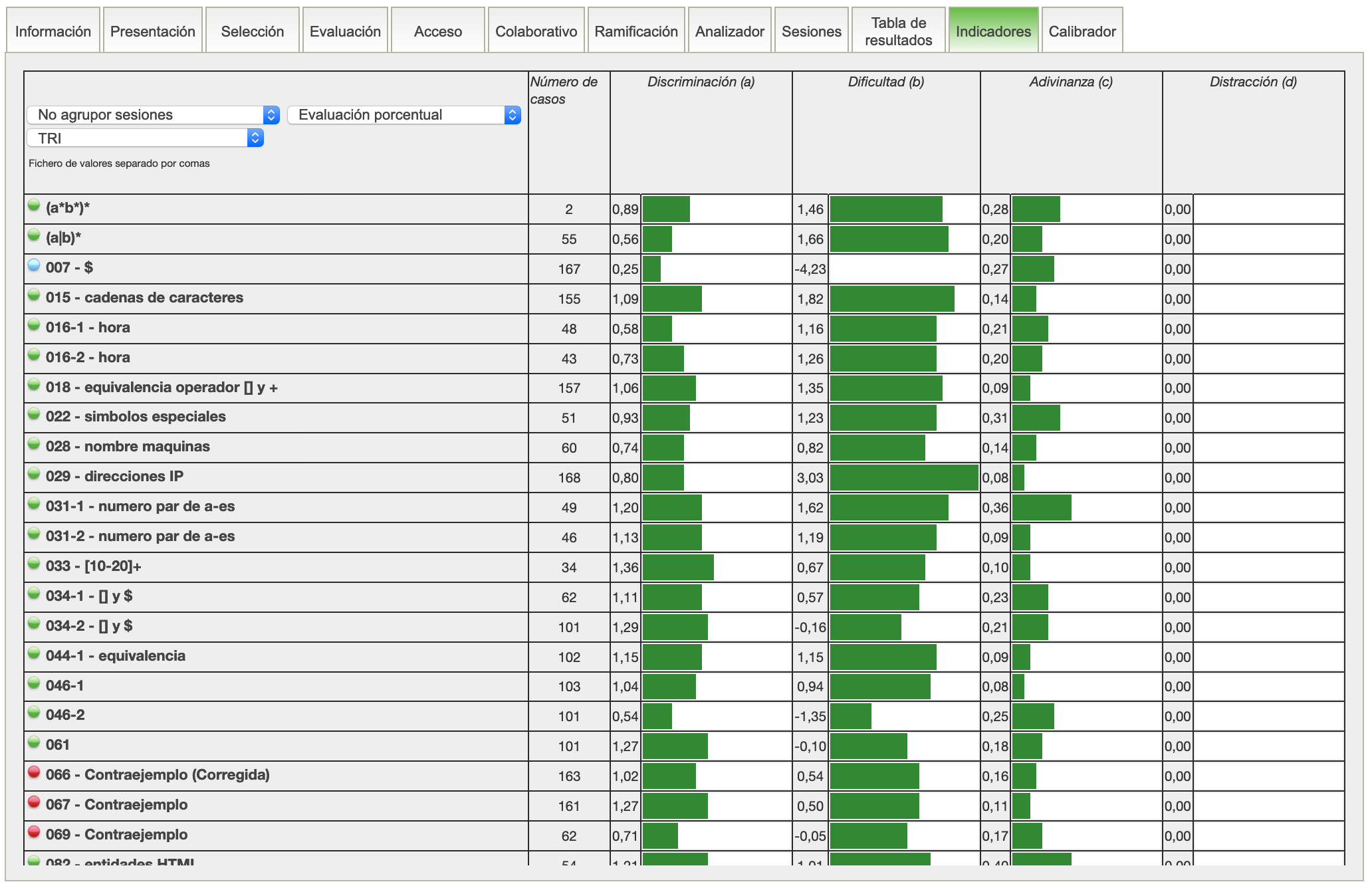Click green ball beside 015 - cadenas de caracteres
The width and height of the screenshot is (1372, 888).
click(34, 295)
